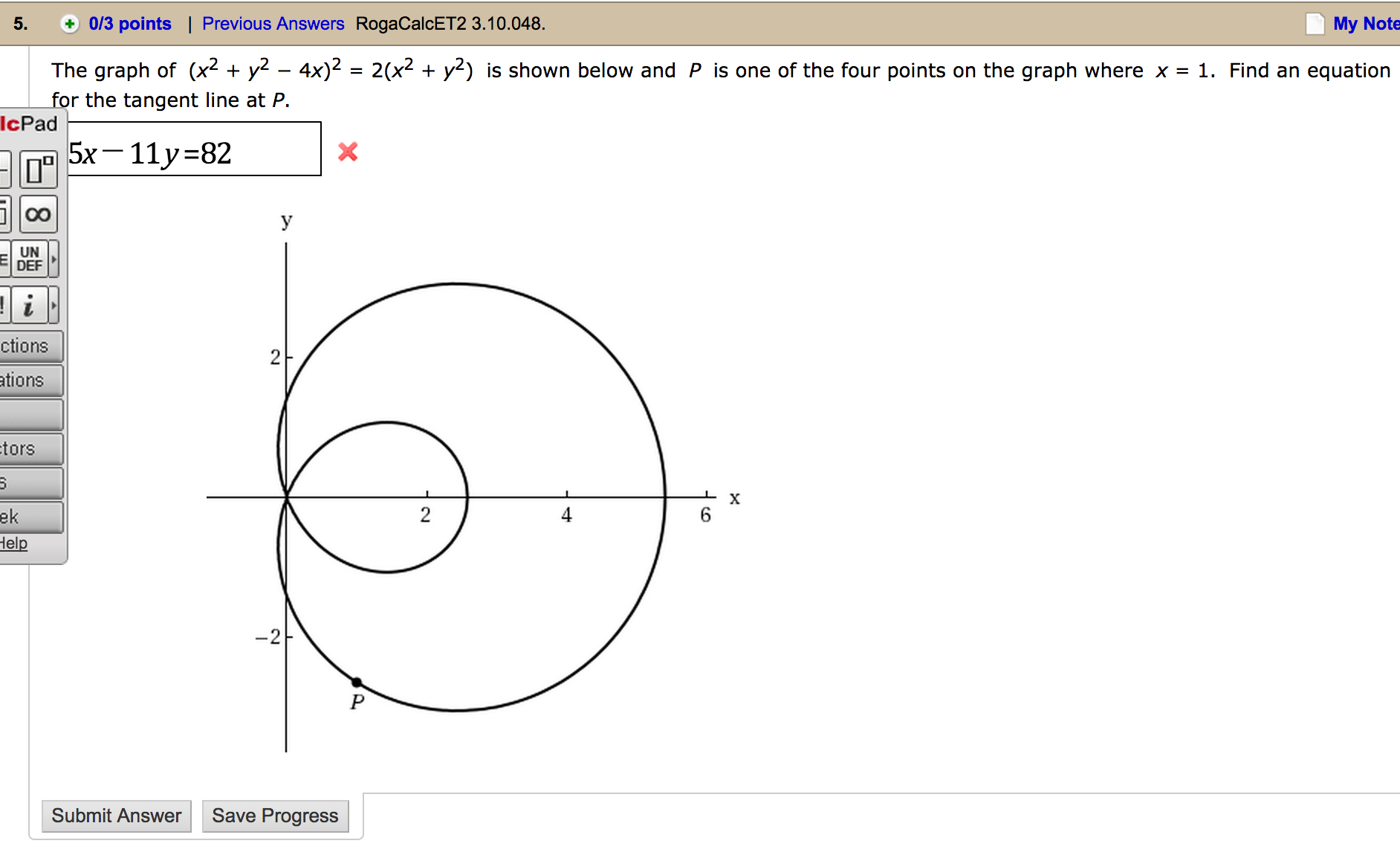Click the Save Progress button
This screenshot has height=855, width=1400.
(x=275, y=816)
